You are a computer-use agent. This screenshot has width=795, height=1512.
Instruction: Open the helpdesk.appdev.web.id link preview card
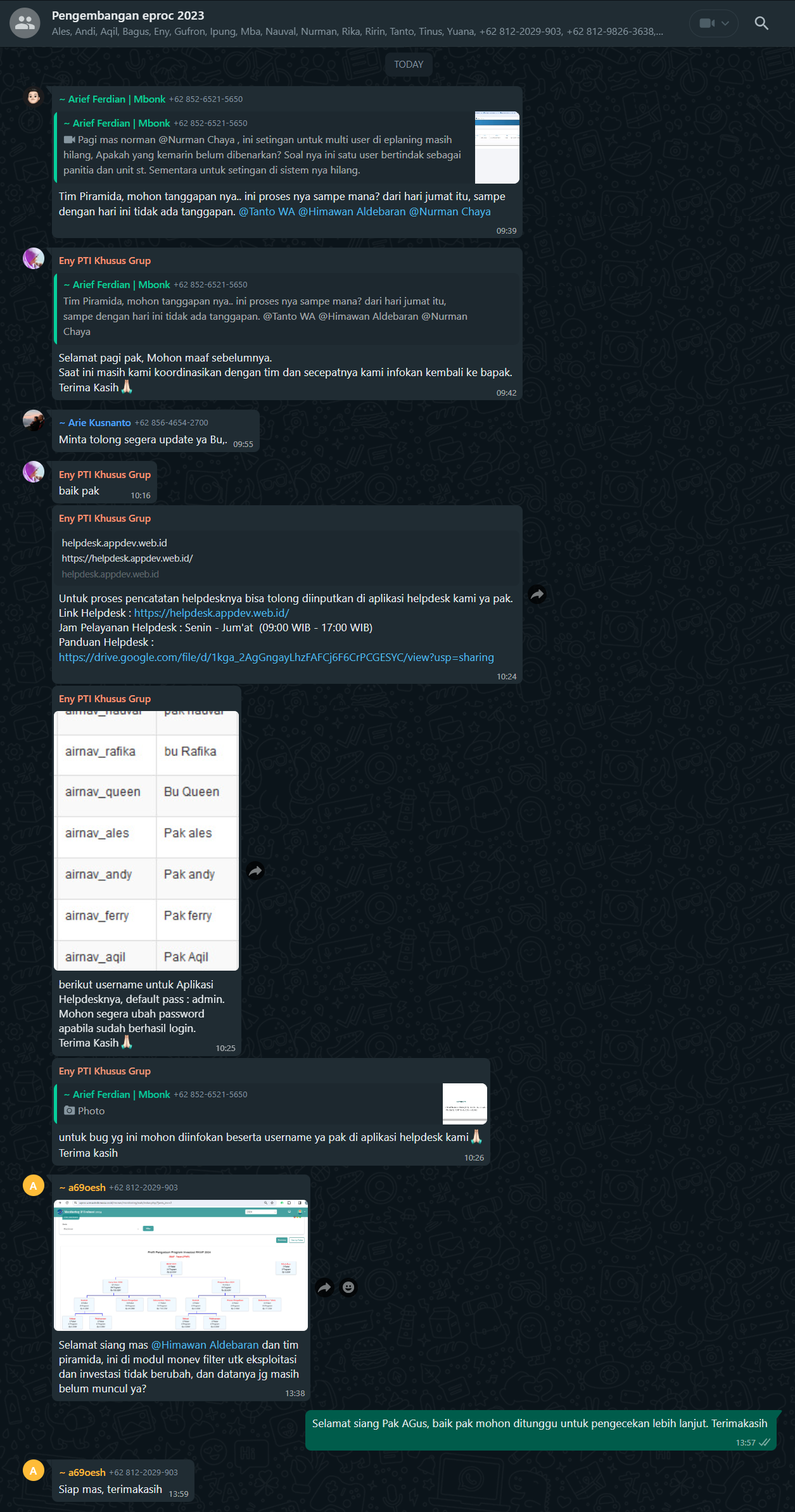click(x=288, y=558)
